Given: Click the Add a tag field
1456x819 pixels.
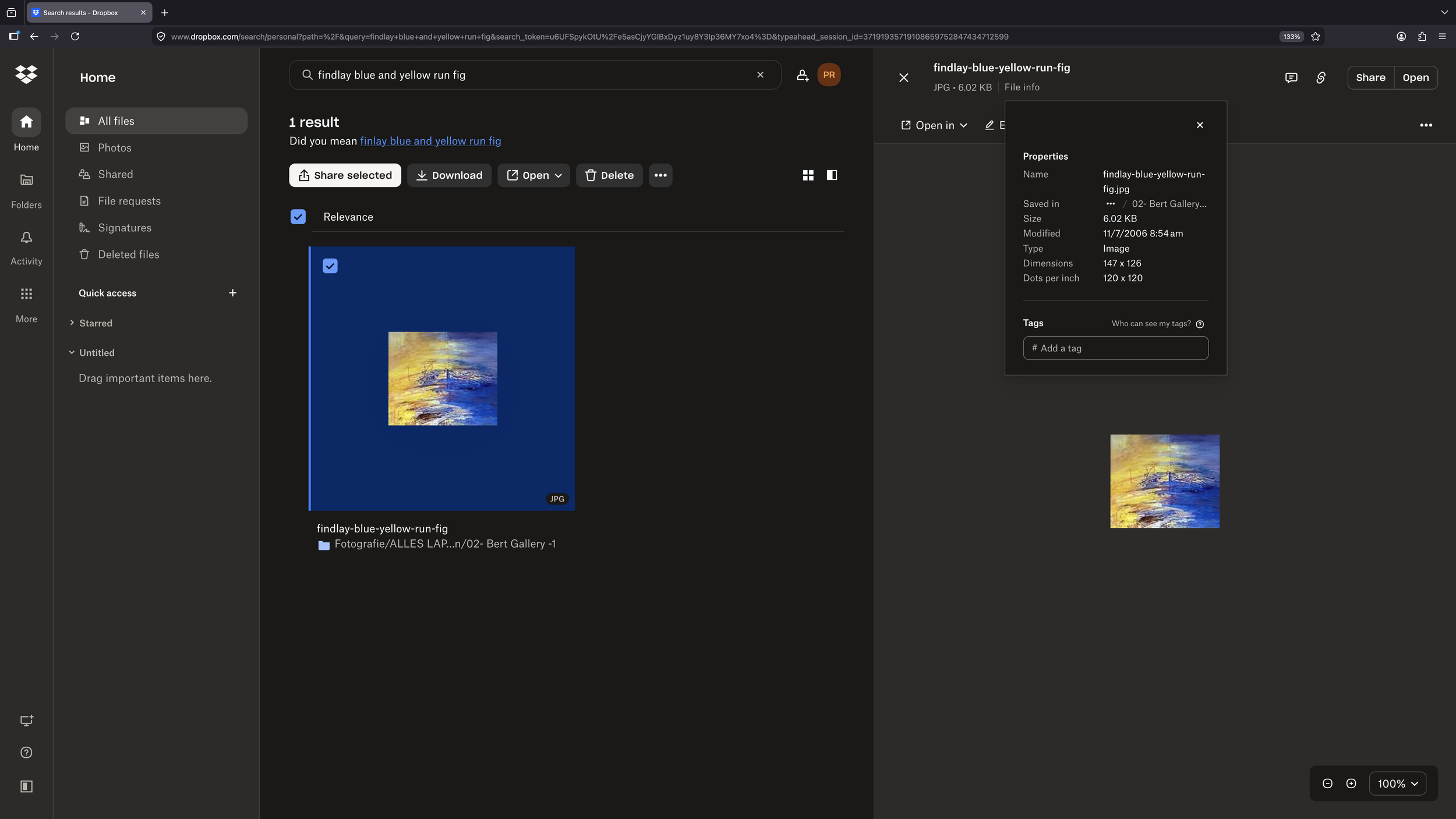Looking at the screenshot, I should click(x=1115, y=348).
